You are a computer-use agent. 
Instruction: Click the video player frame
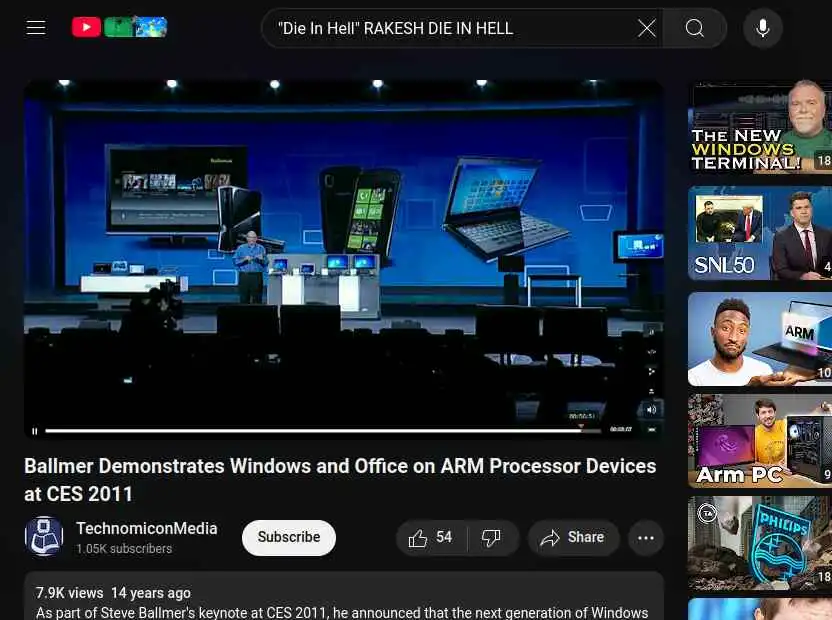[344, 259]
